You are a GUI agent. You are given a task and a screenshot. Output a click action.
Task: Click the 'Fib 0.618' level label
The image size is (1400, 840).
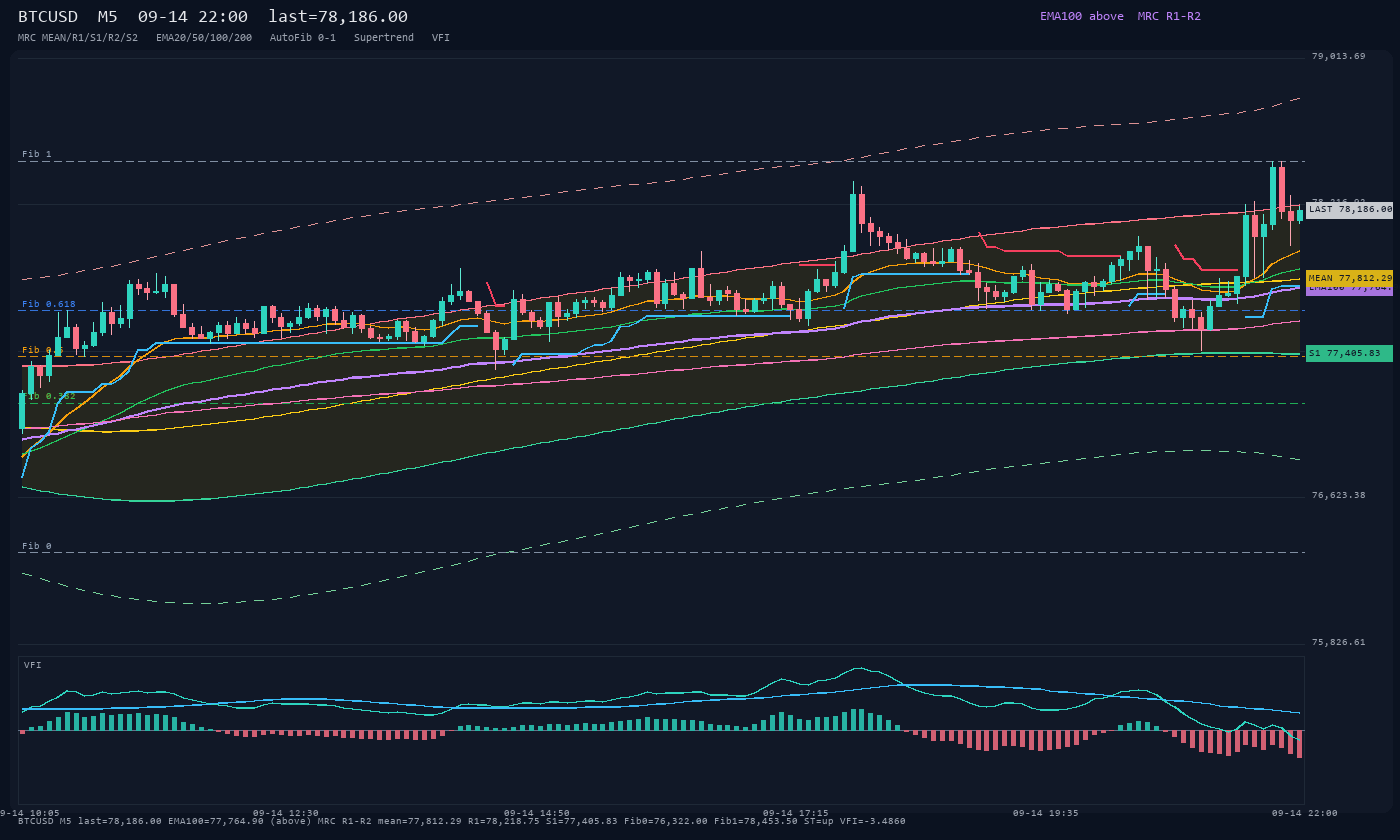pyautogui.click(x=49, y=304)
